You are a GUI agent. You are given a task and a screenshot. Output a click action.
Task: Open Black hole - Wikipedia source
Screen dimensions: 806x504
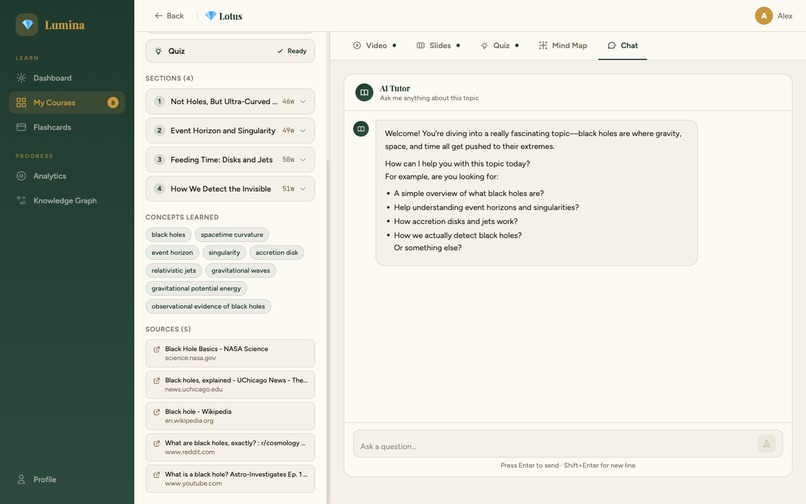coord(230,416)
